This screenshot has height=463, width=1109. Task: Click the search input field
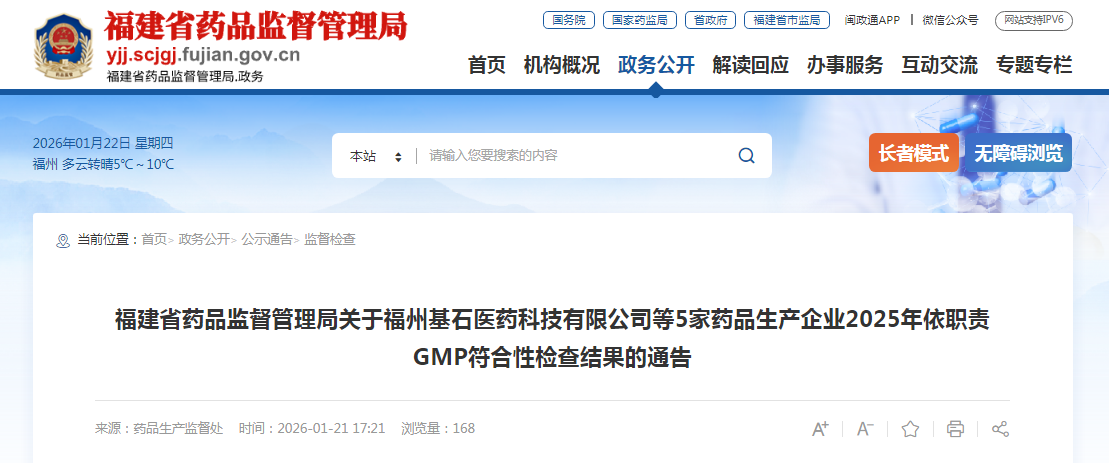[576, 156]
